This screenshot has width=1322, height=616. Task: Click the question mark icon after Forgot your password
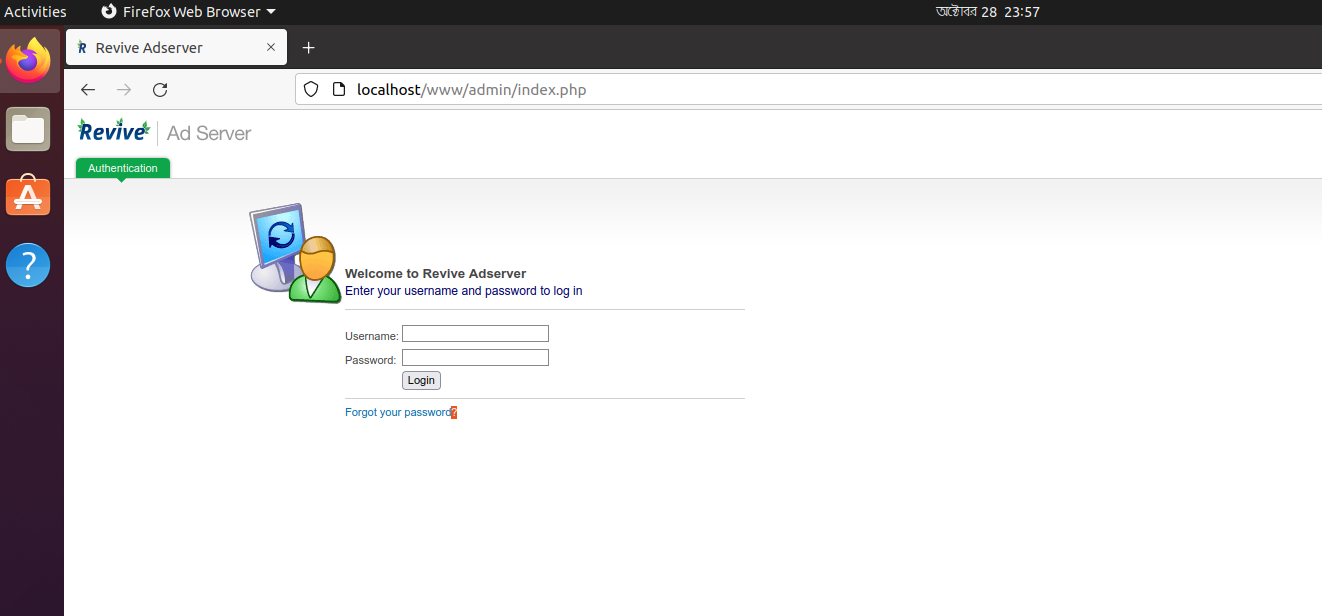pos(453,412)
